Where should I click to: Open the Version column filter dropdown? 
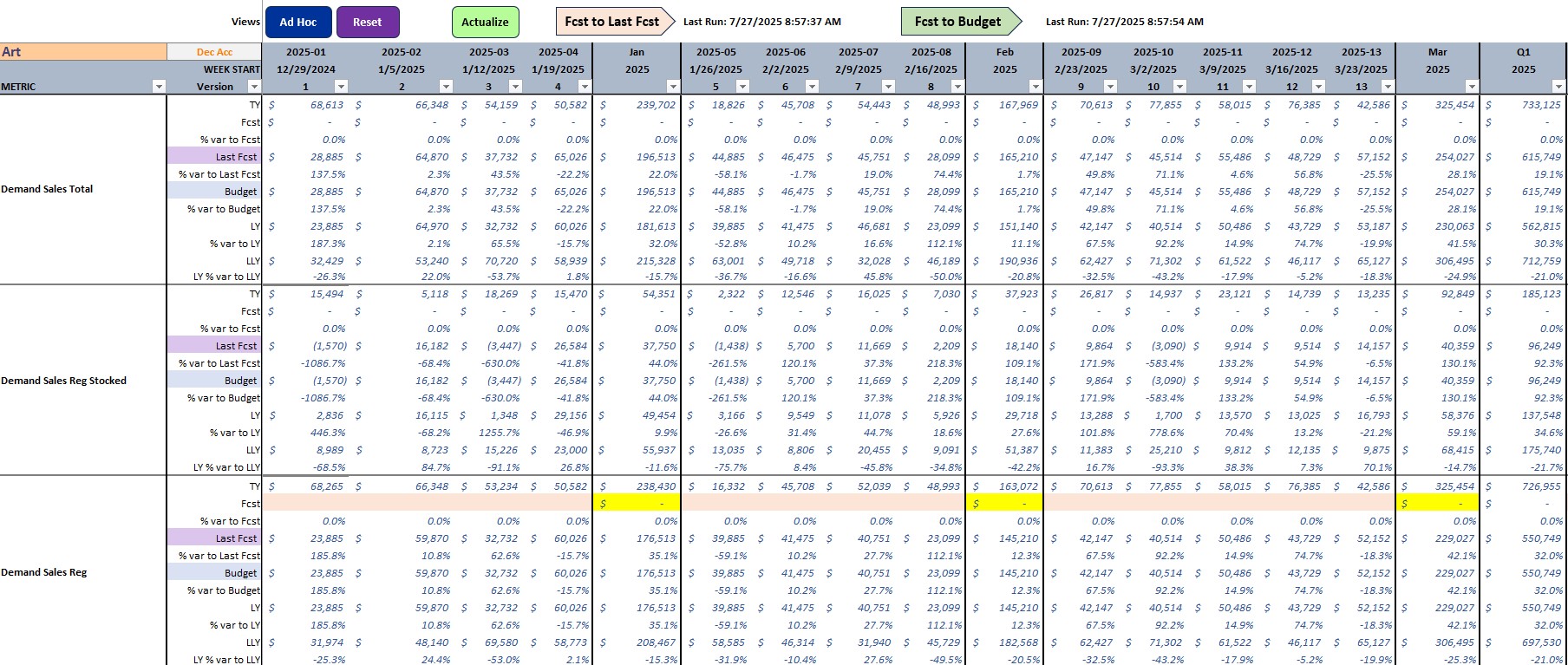click(254, 87)
